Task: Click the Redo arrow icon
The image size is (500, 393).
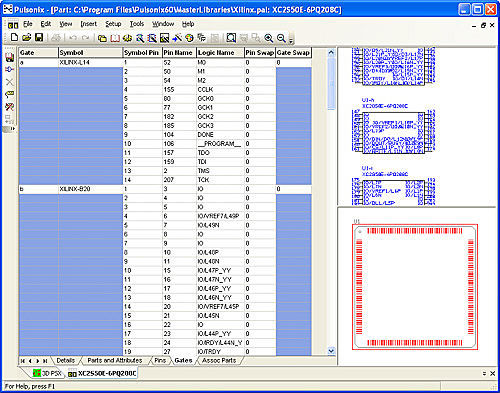Action: (x=85, y=38)
